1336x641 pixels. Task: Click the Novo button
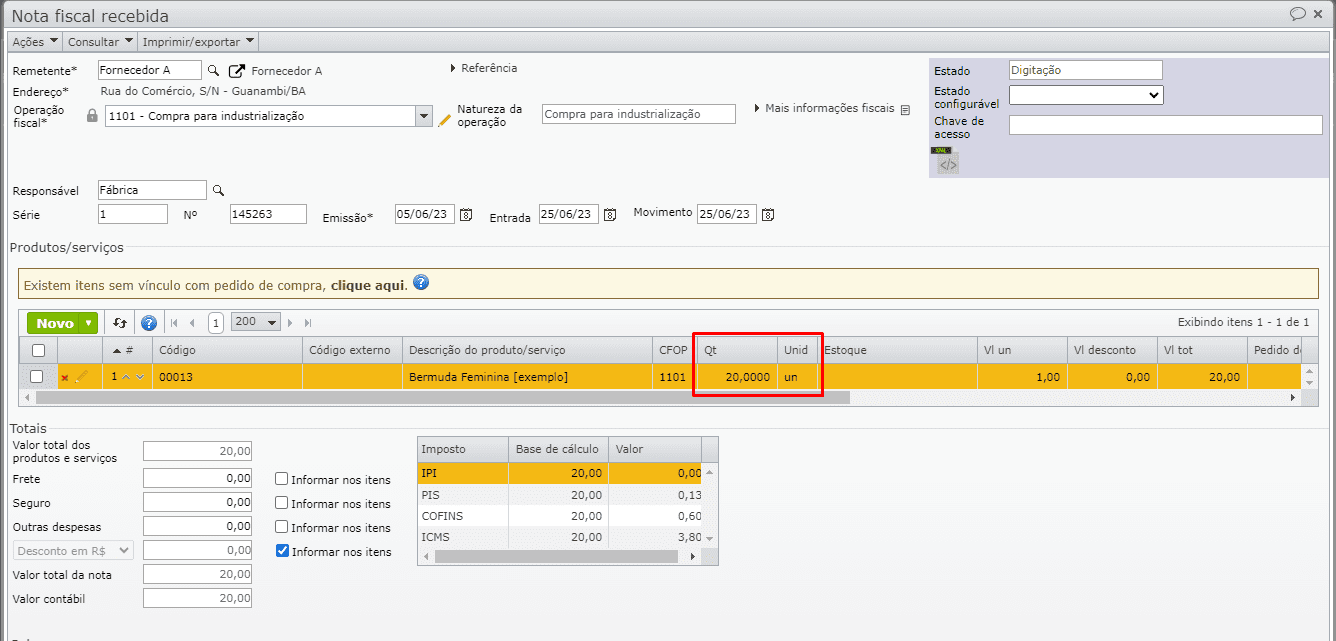click(55, 323)
